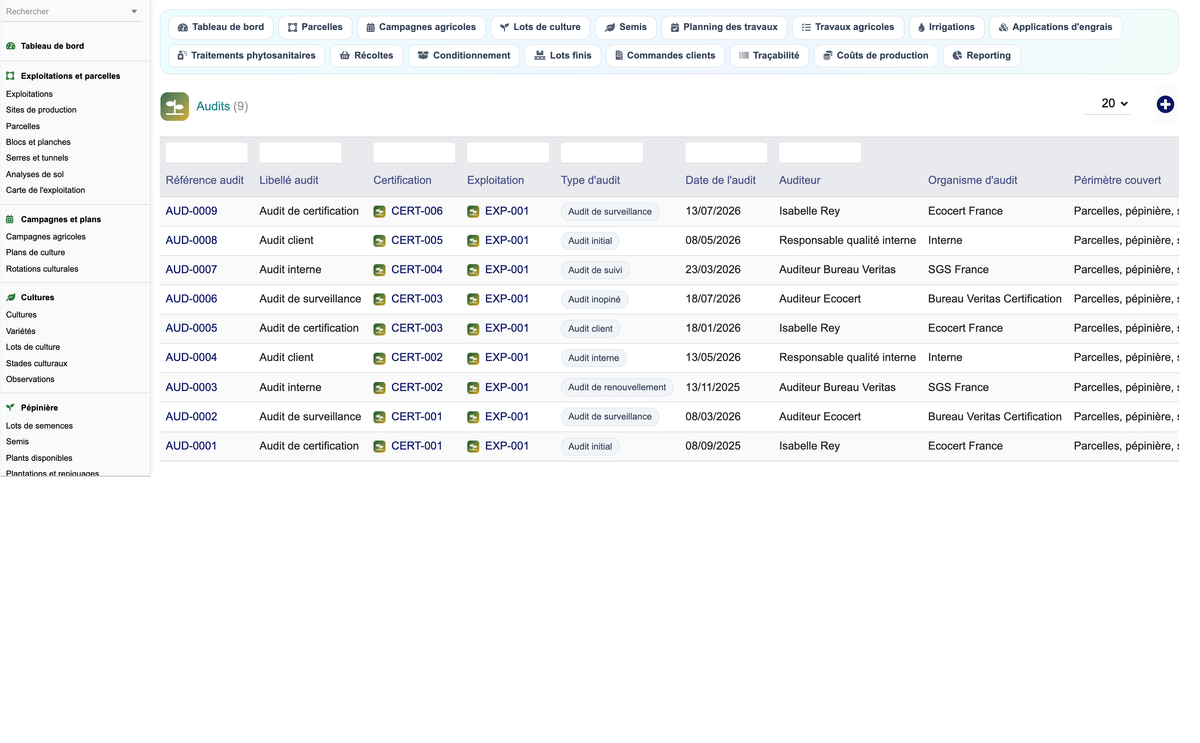Viewport: 1200px width, 743px height.
Task: Click exploitation icon in AUD-0006 row
Action: click(x=473, y=299)
